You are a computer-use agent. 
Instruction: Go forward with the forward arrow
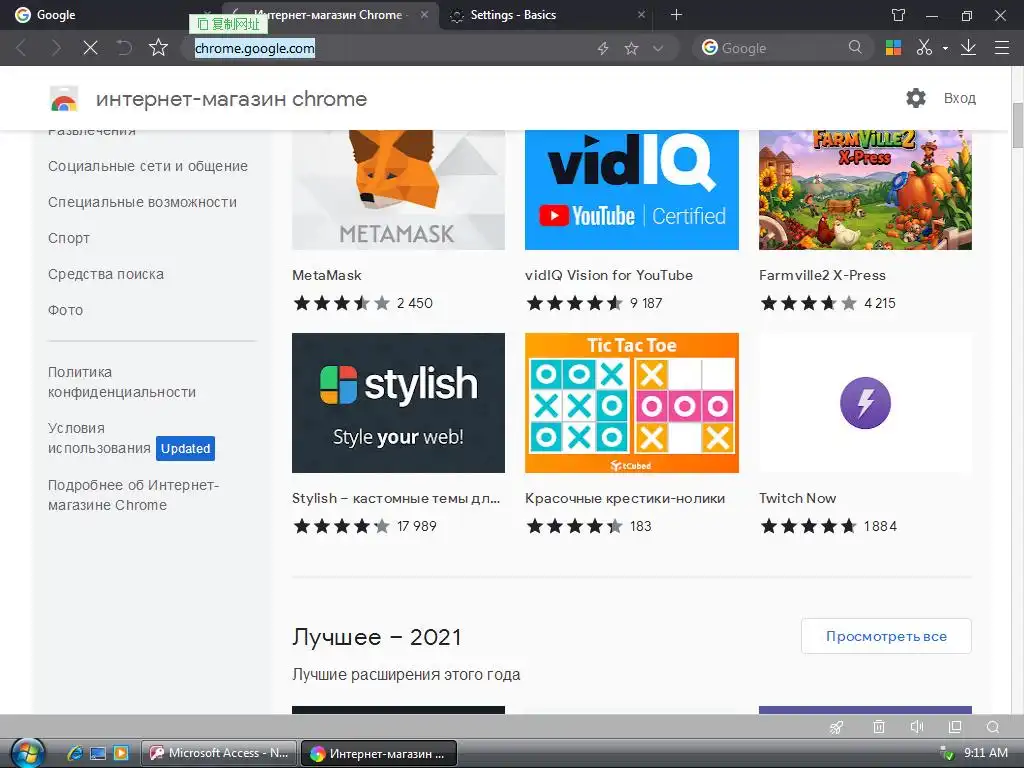(56, 48)
